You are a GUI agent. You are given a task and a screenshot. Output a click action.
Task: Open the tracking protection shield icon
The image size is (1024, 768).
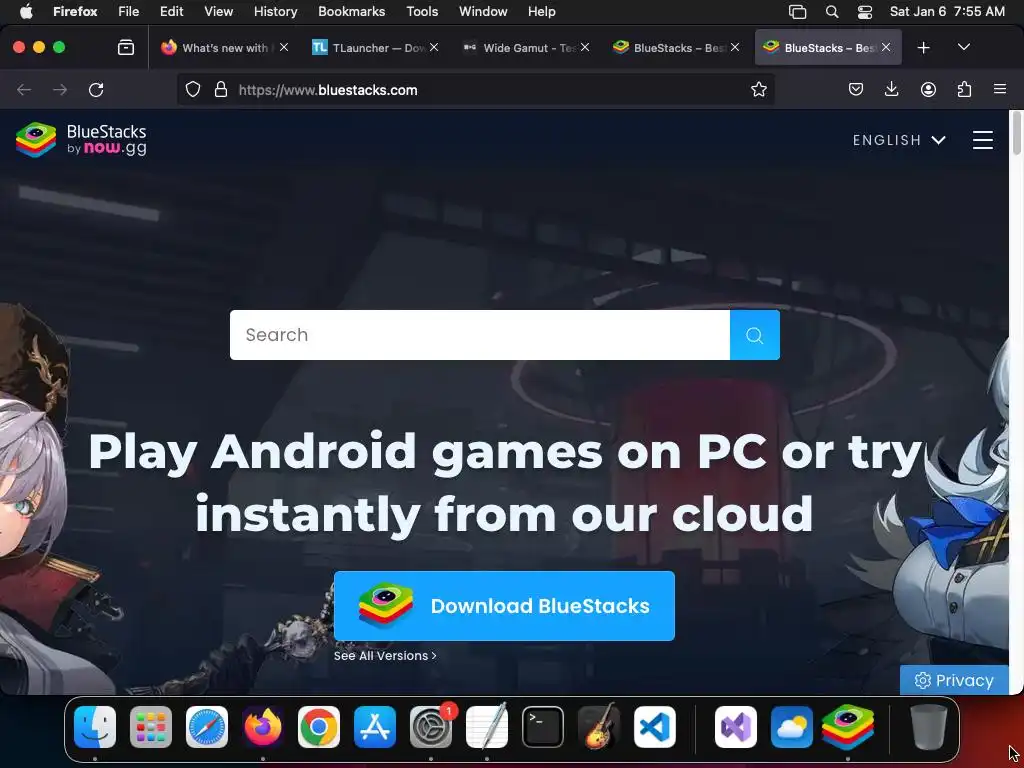[193, 89]
